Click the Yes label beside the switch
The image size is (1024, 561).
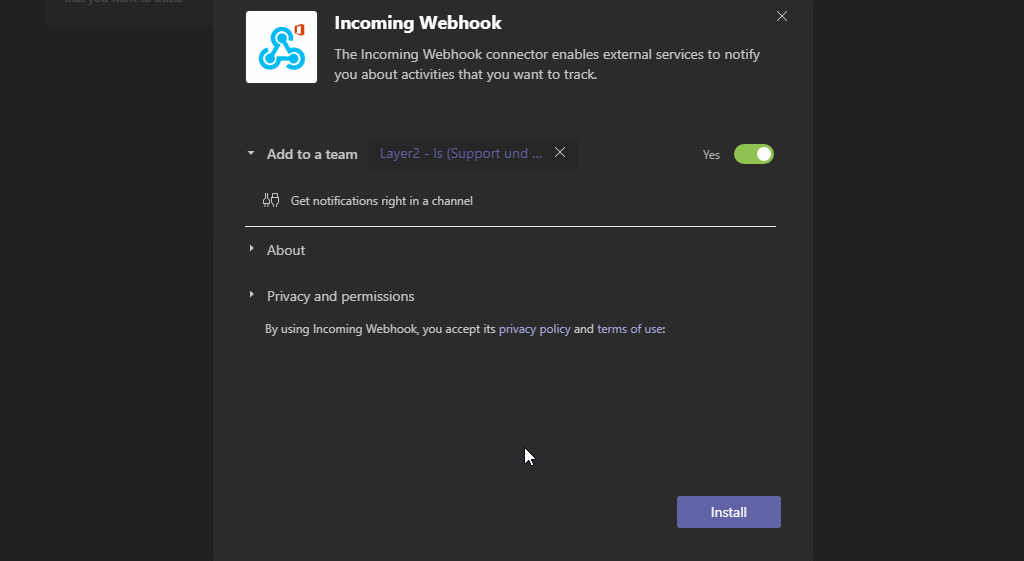pos(711,155)
